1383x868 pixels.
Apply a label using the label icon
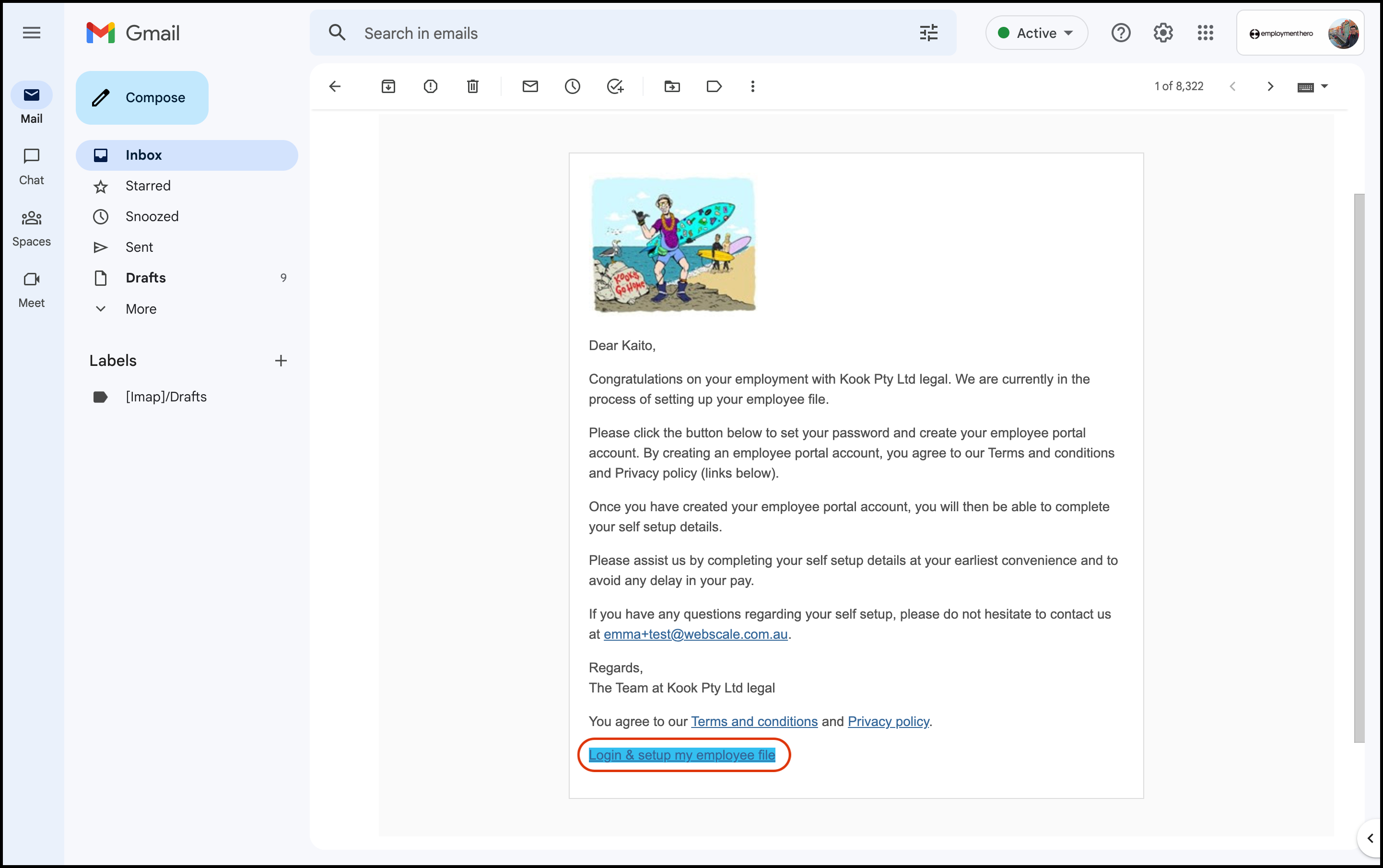point(714,87)
